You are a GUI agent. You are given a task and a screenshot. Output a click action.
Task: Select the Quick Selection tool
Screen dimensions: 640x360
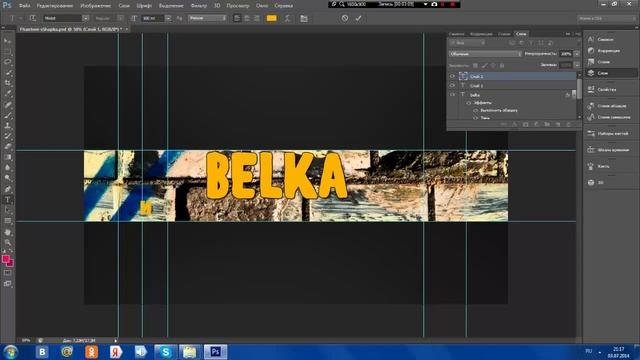click(7, 73)
